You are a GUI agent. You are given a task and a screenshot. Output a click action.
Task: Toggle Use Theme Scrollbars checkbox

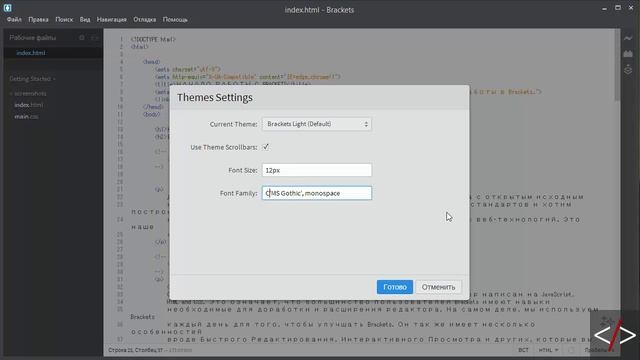[266, 147]
